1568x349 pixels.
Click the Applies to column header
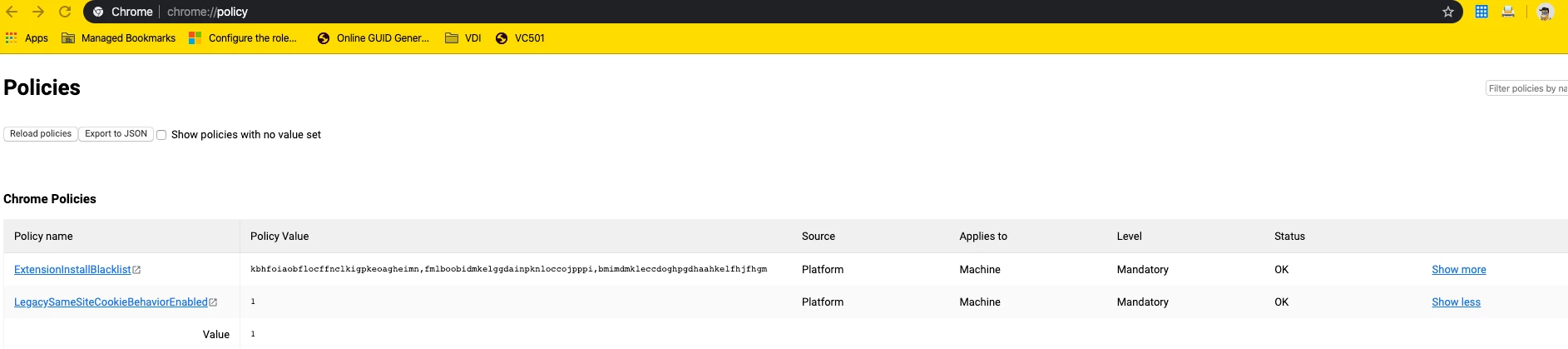983,237
